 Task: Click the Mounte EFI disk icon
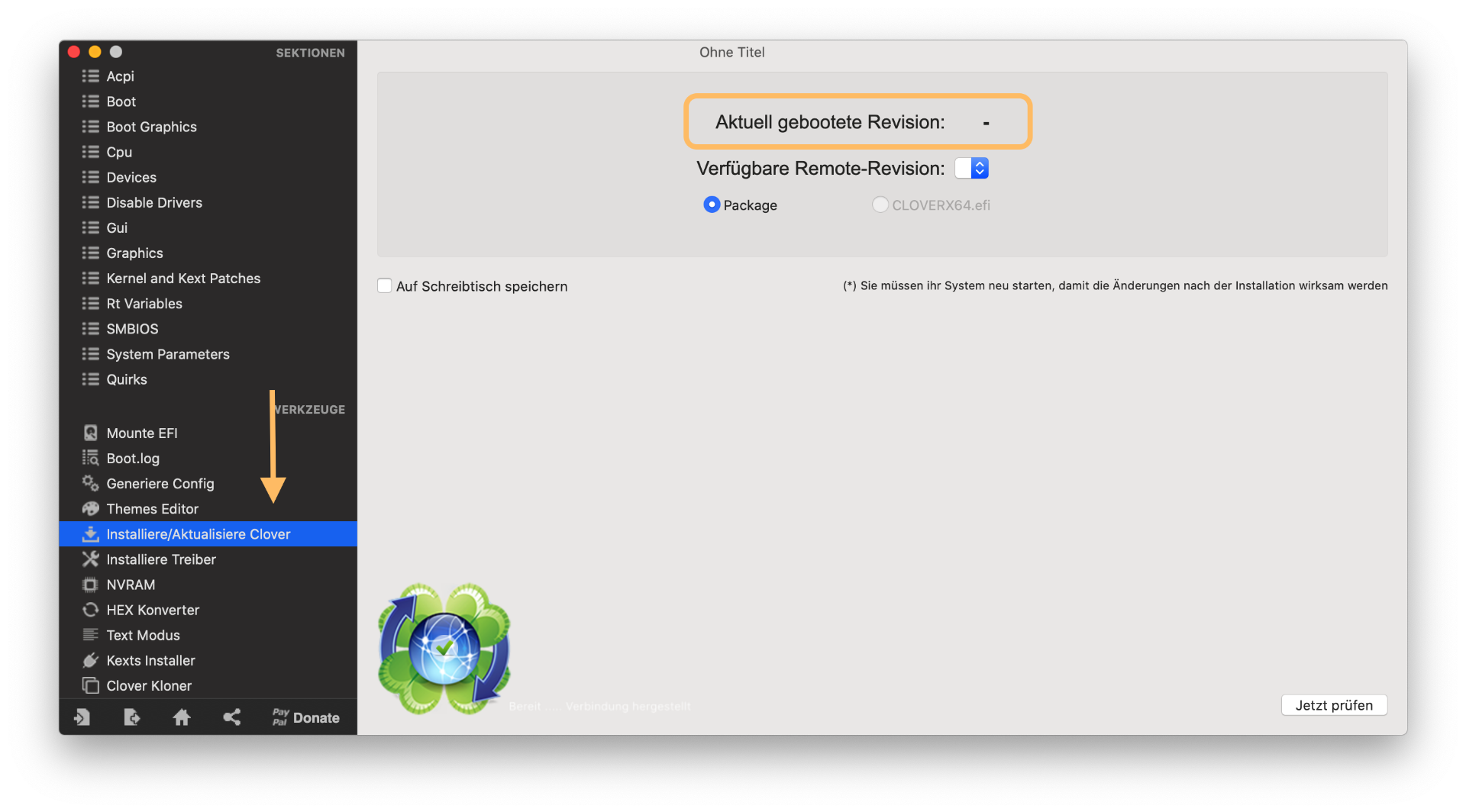pyautogui.click(x=91, y=433)
